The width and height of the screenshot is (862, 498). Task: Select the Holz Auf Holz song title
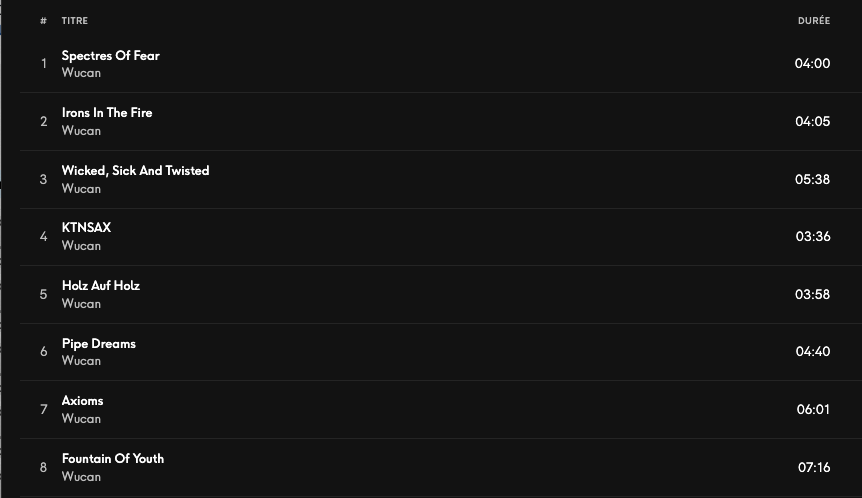pos(100,286)
